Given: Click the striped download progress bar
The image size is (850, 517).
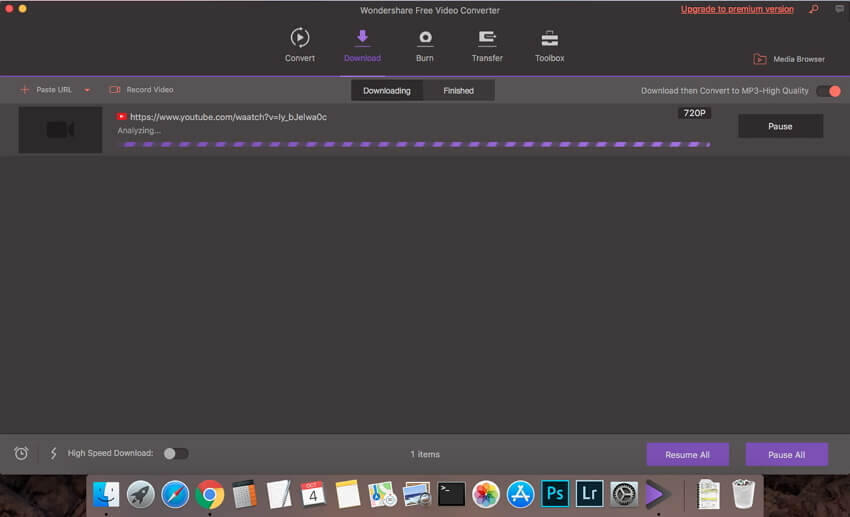Looking at the screenshot, I should (415, 144).
